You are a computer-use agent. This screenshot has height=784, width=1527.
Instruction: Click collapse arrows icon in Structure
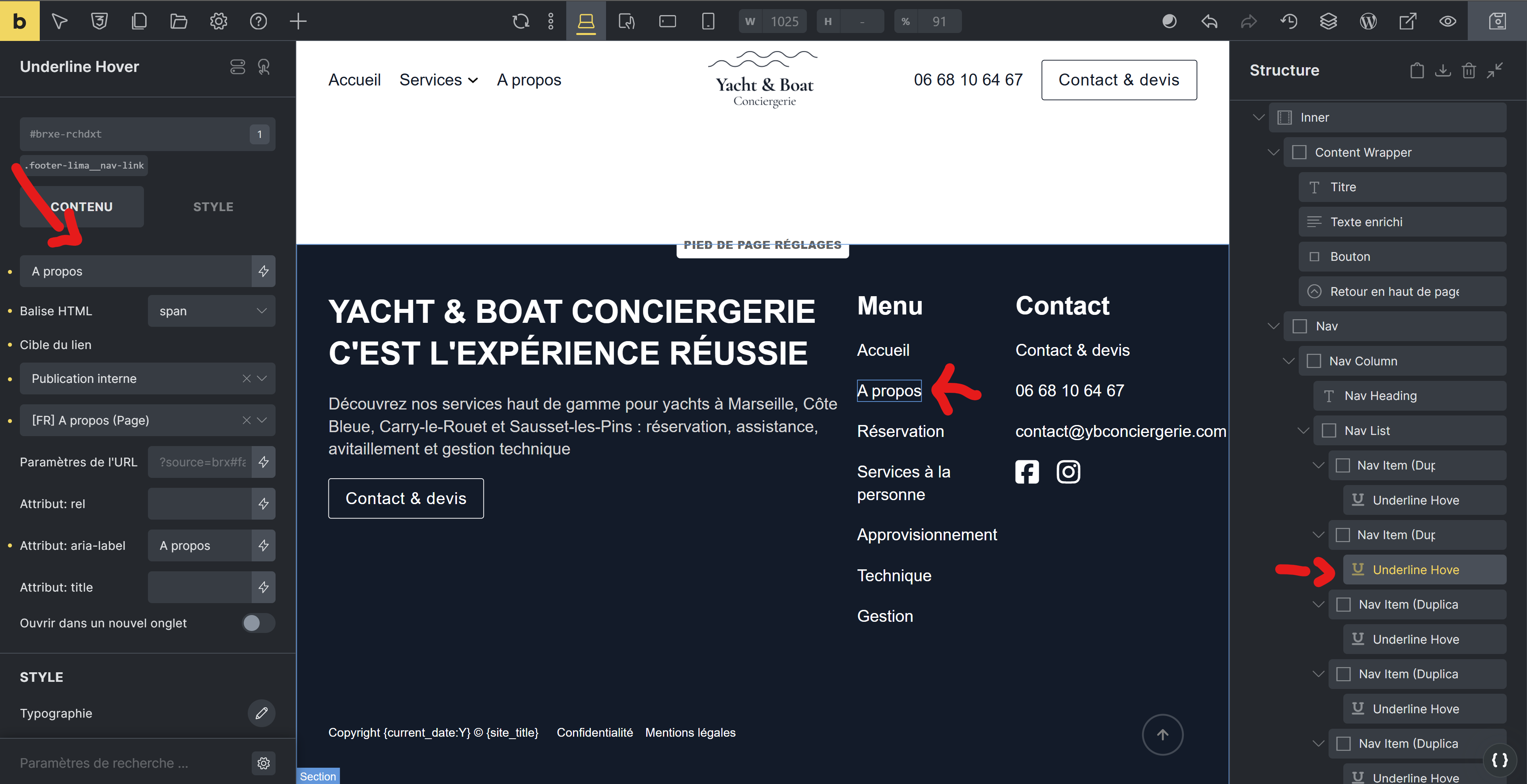(x=1494, y=70)
